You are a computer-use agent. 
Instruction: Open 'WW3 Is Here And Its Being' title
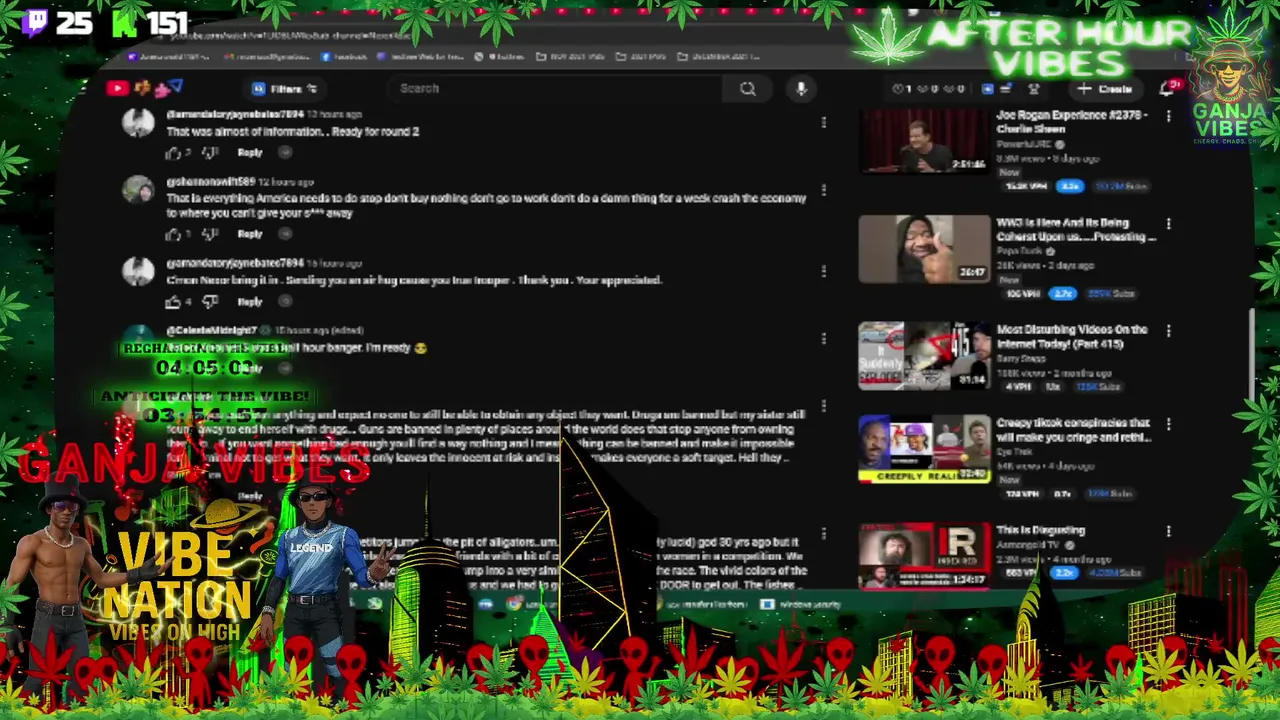point(1076,229)
